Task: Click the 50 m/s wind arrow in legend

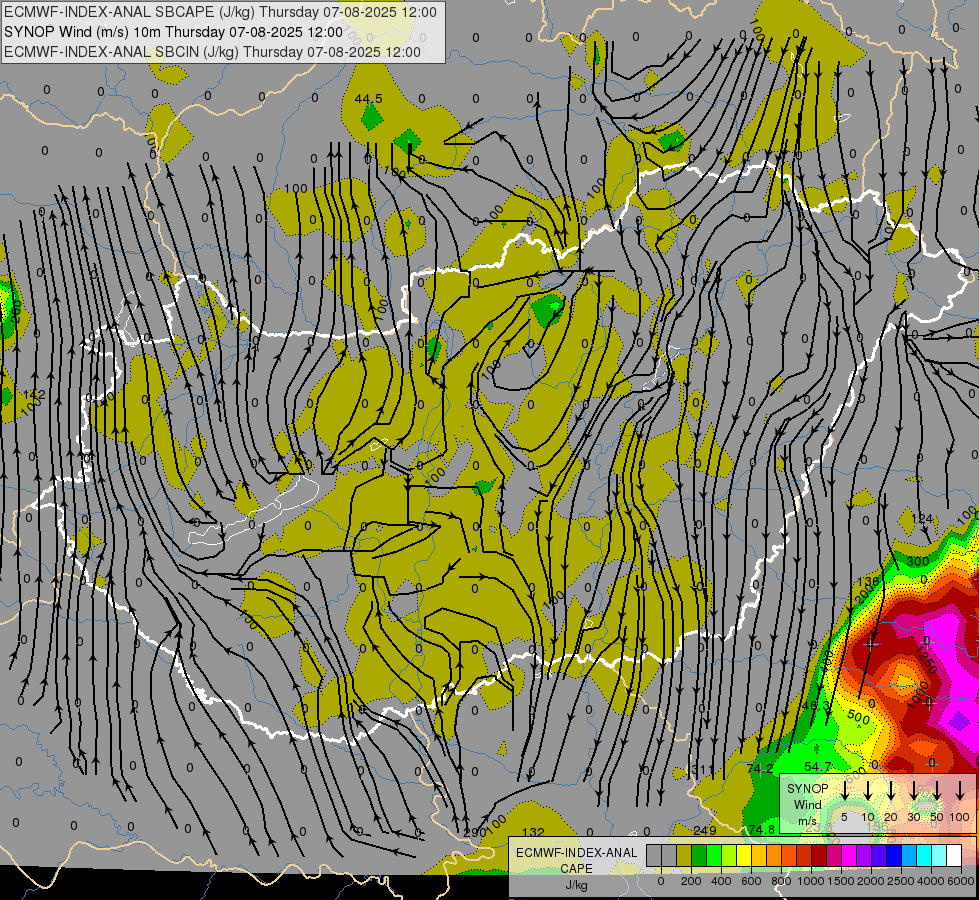Action: [937, 791]
